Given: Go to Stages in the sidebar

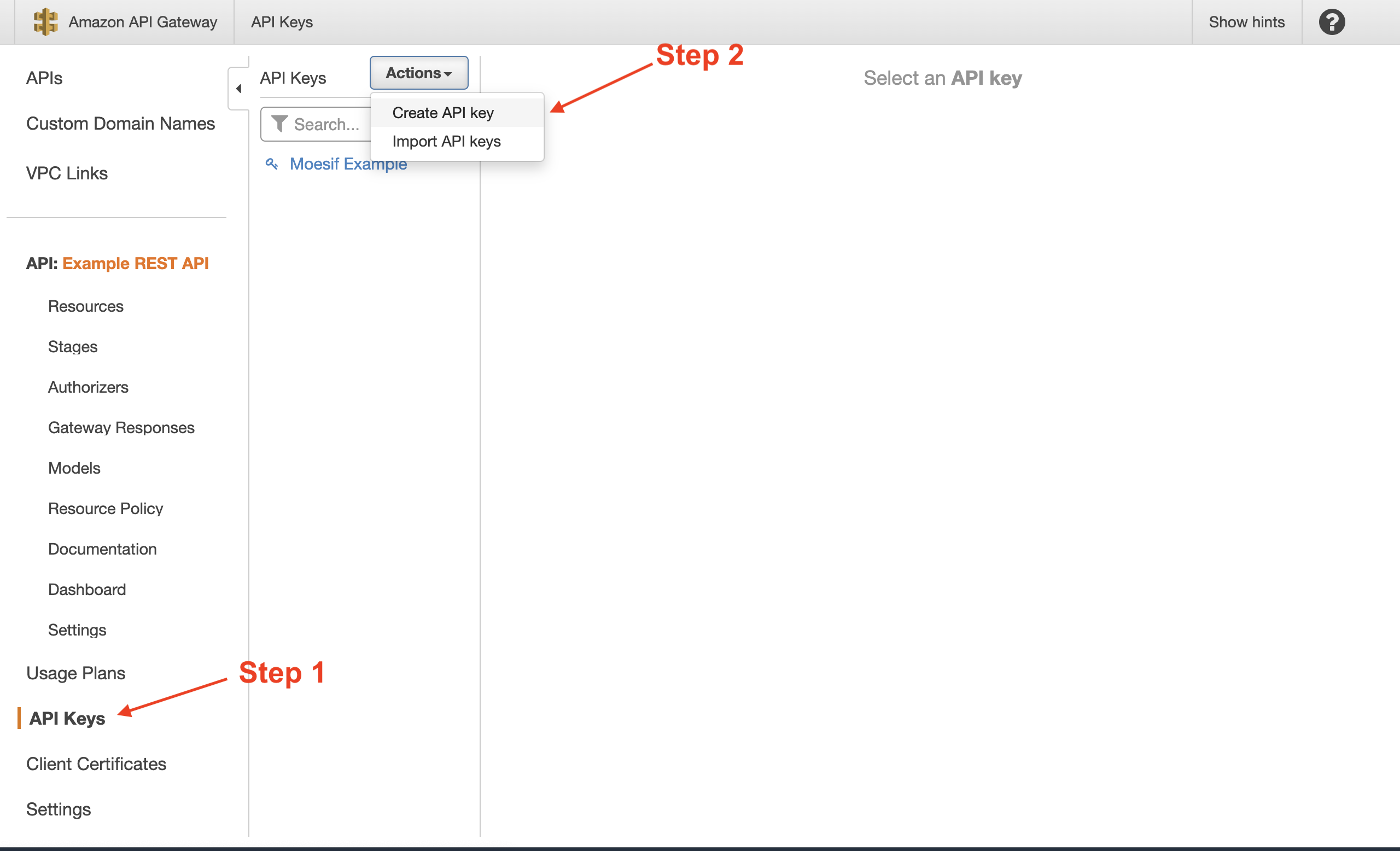Looking at the screenshot, I should pos(72,347).
